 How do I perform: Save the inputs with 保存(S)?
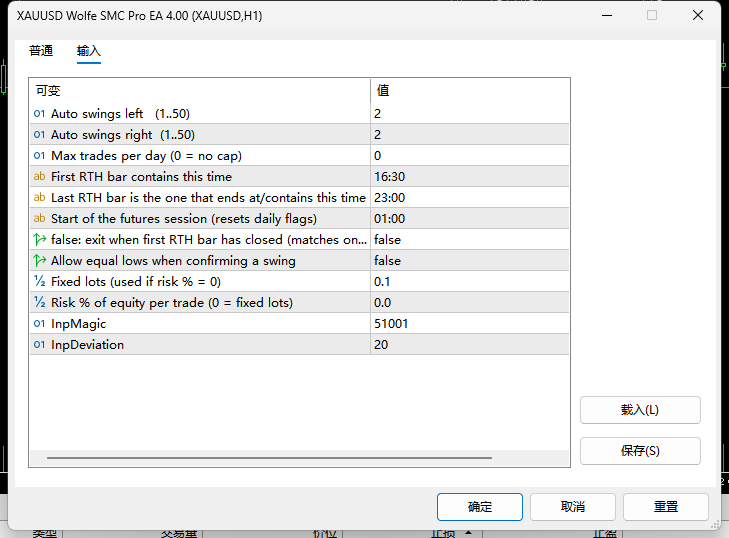pyautogui.click(x=640, y=451)
